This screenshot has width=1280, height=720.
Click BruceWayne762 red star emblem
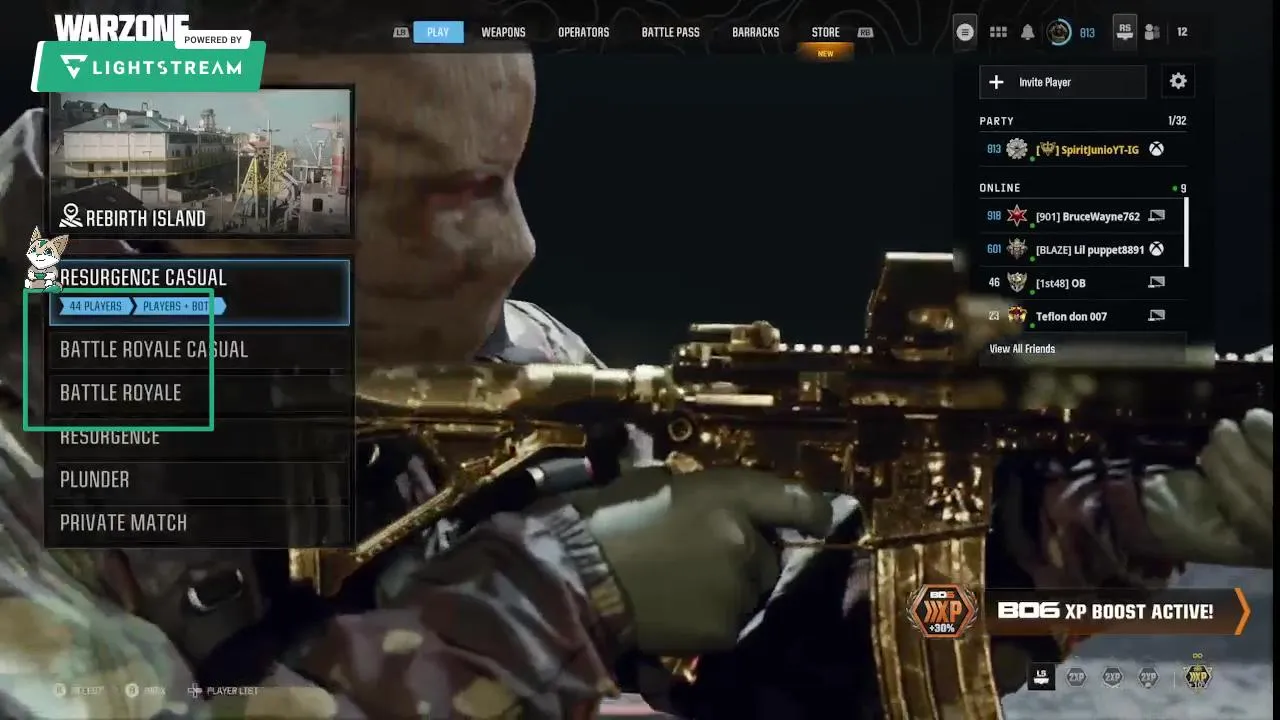[x=1017, y=216]
